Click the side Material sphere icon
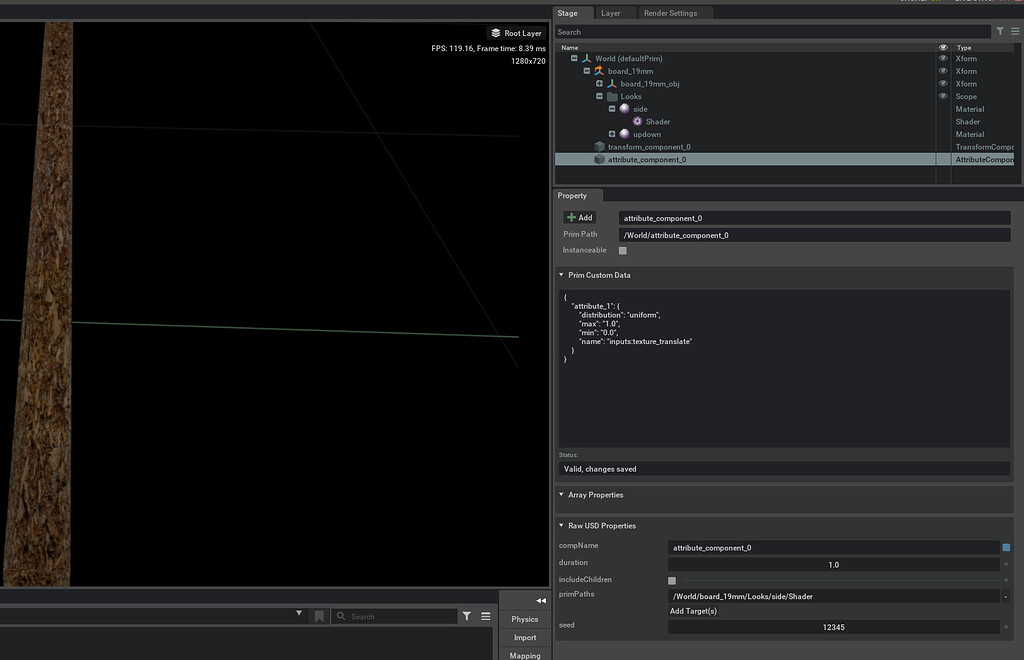 (x=624, y=108)
